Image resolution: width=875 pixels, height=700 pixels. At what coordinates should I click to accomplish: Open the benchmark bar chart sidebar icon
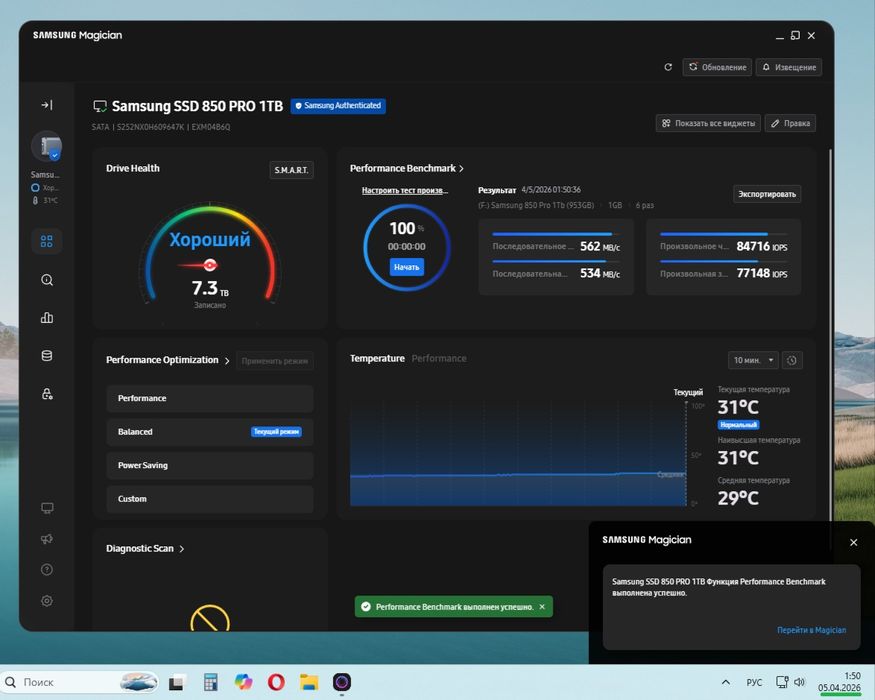tap(47, 318)
